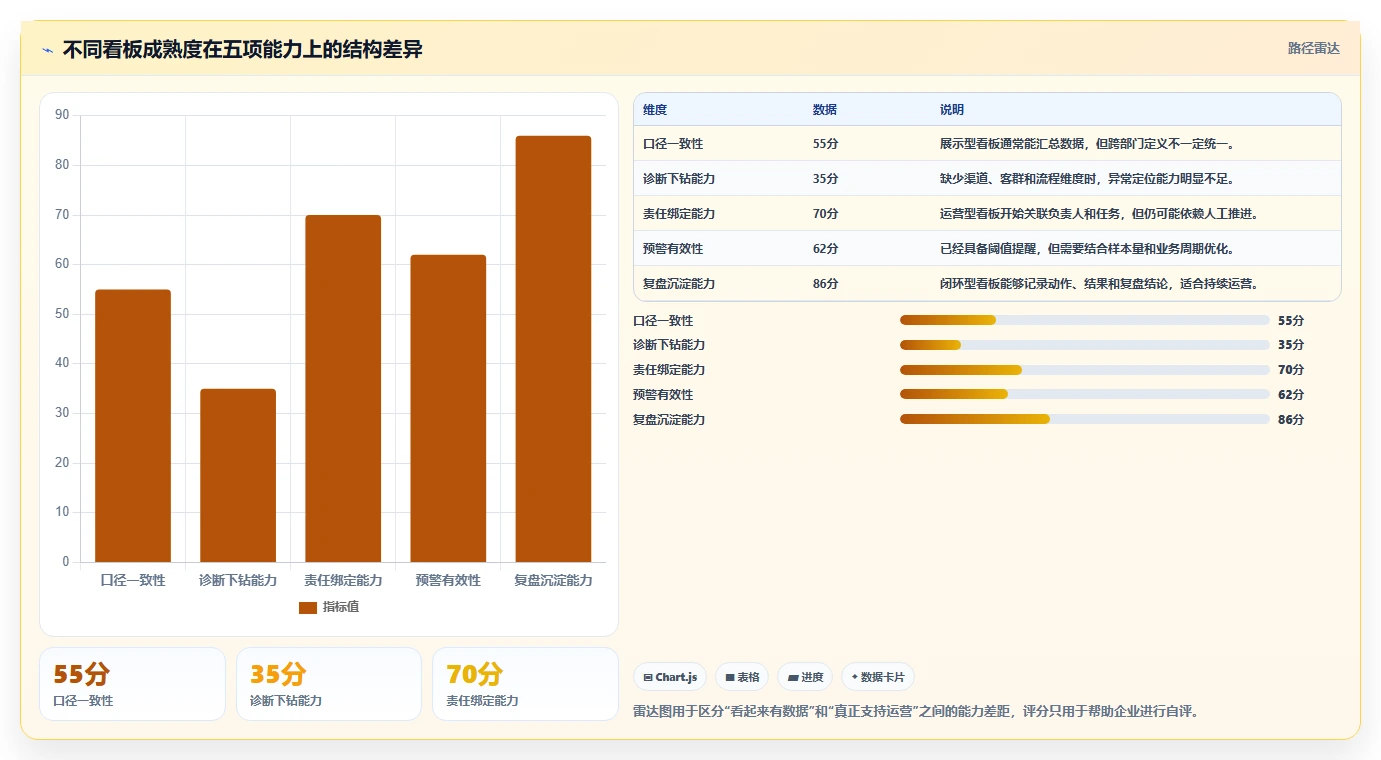Click the 诊断下钻能力 bar in chart
Image resolution: width=1381 pixels, height=760 pixels.
[238, 475]
